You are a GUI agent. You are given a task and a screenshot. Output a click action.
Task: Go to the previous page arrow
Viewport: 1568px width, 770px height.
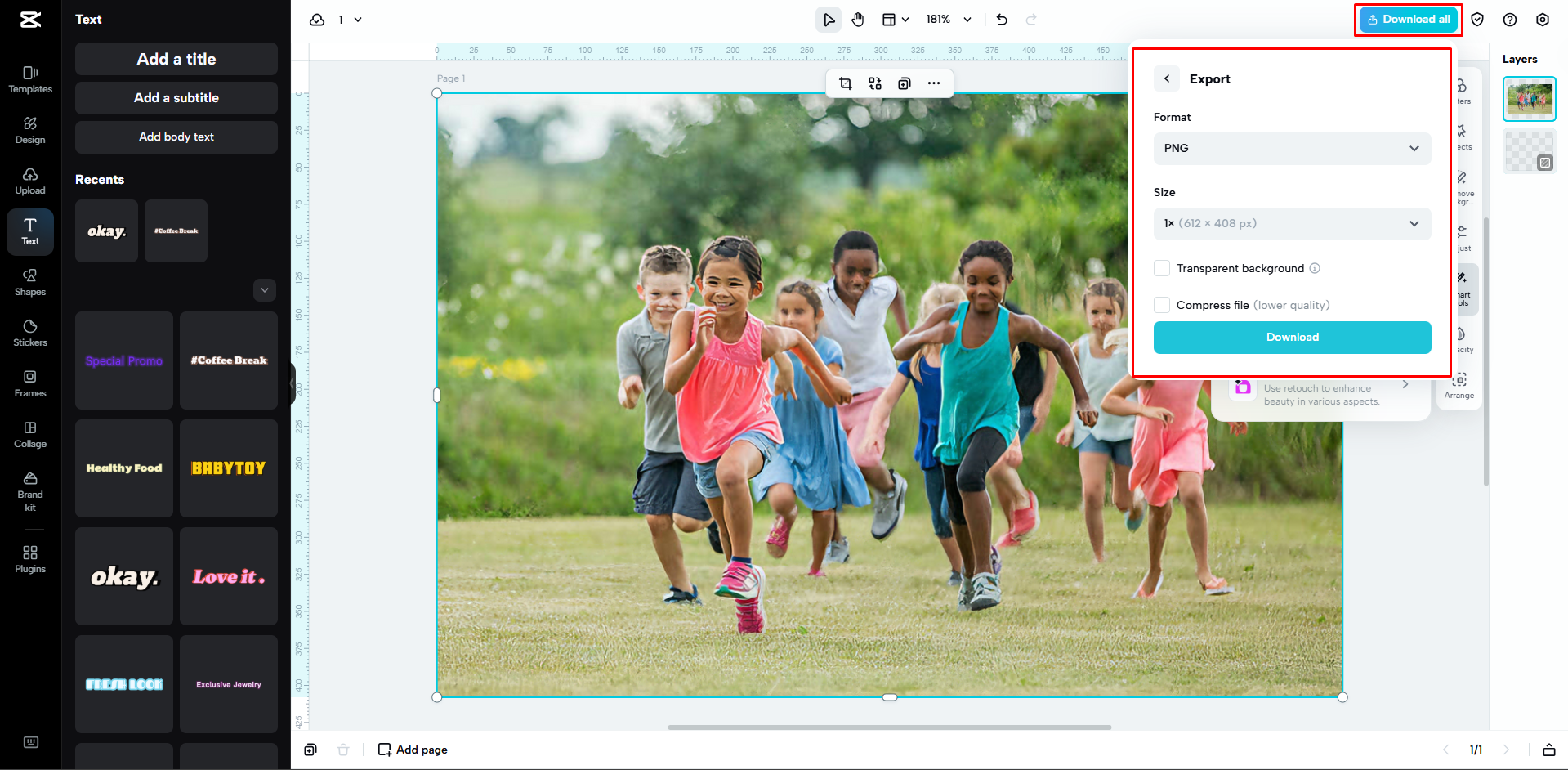1446,750
